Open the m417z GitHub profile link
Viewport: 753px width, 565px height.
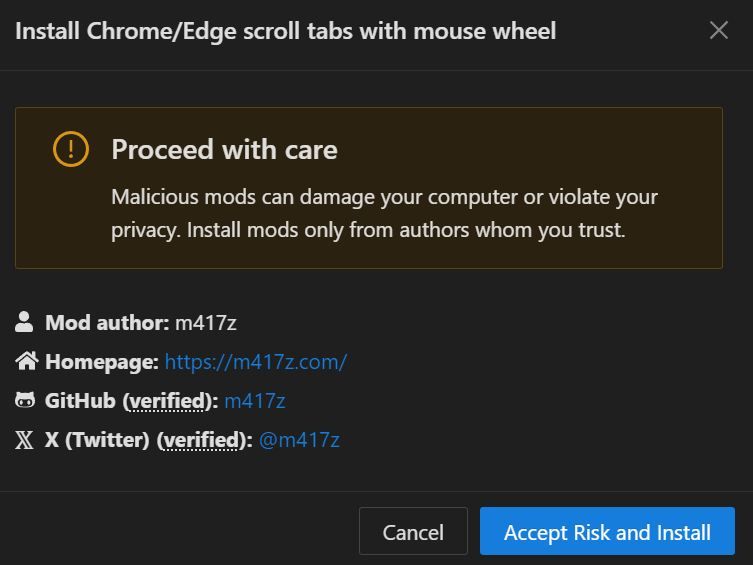coord(255,400)
